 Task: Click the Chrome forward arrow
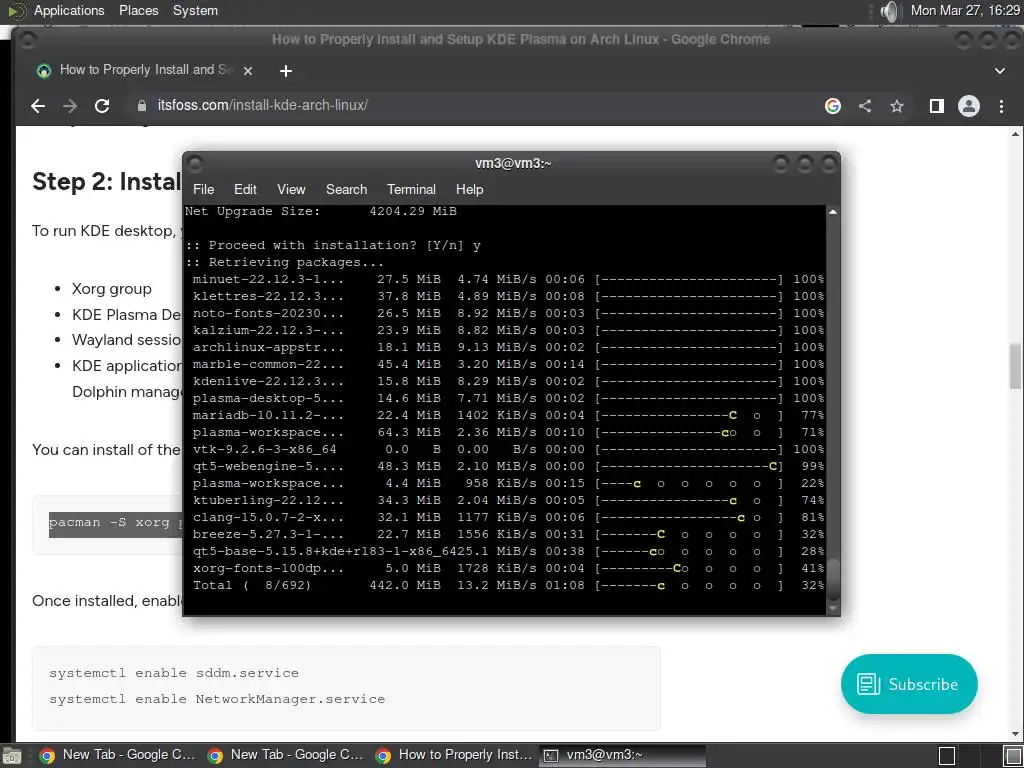tap(70, 106)
